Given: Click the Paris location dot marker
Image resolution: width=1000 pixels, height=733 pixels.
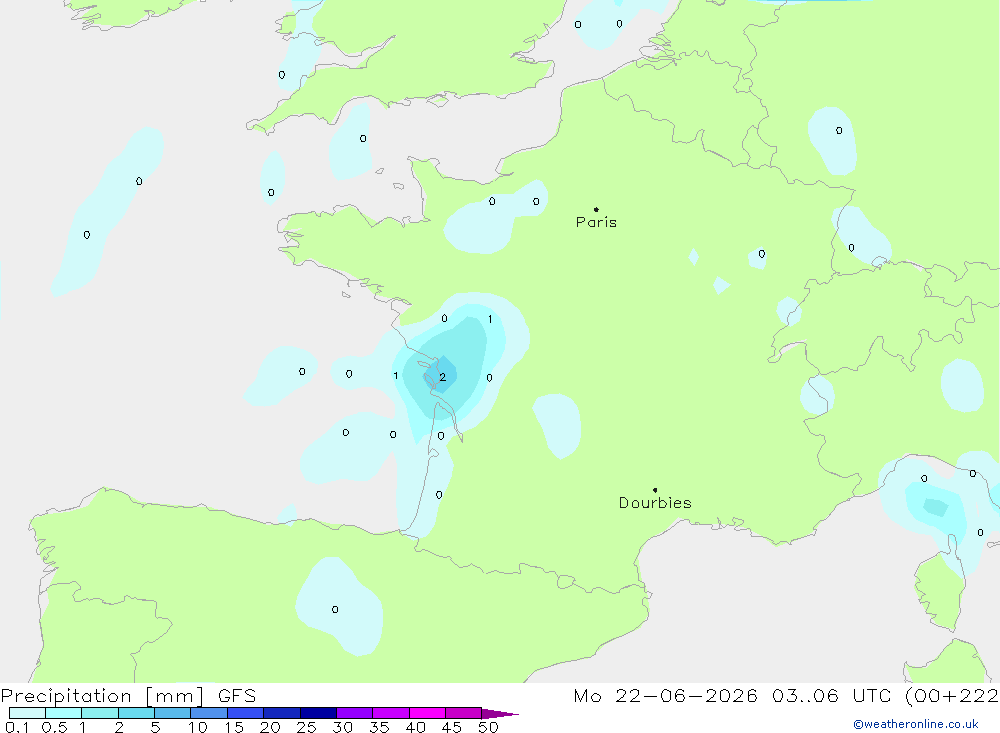Looking at the screenshot, I should point(596,209).
